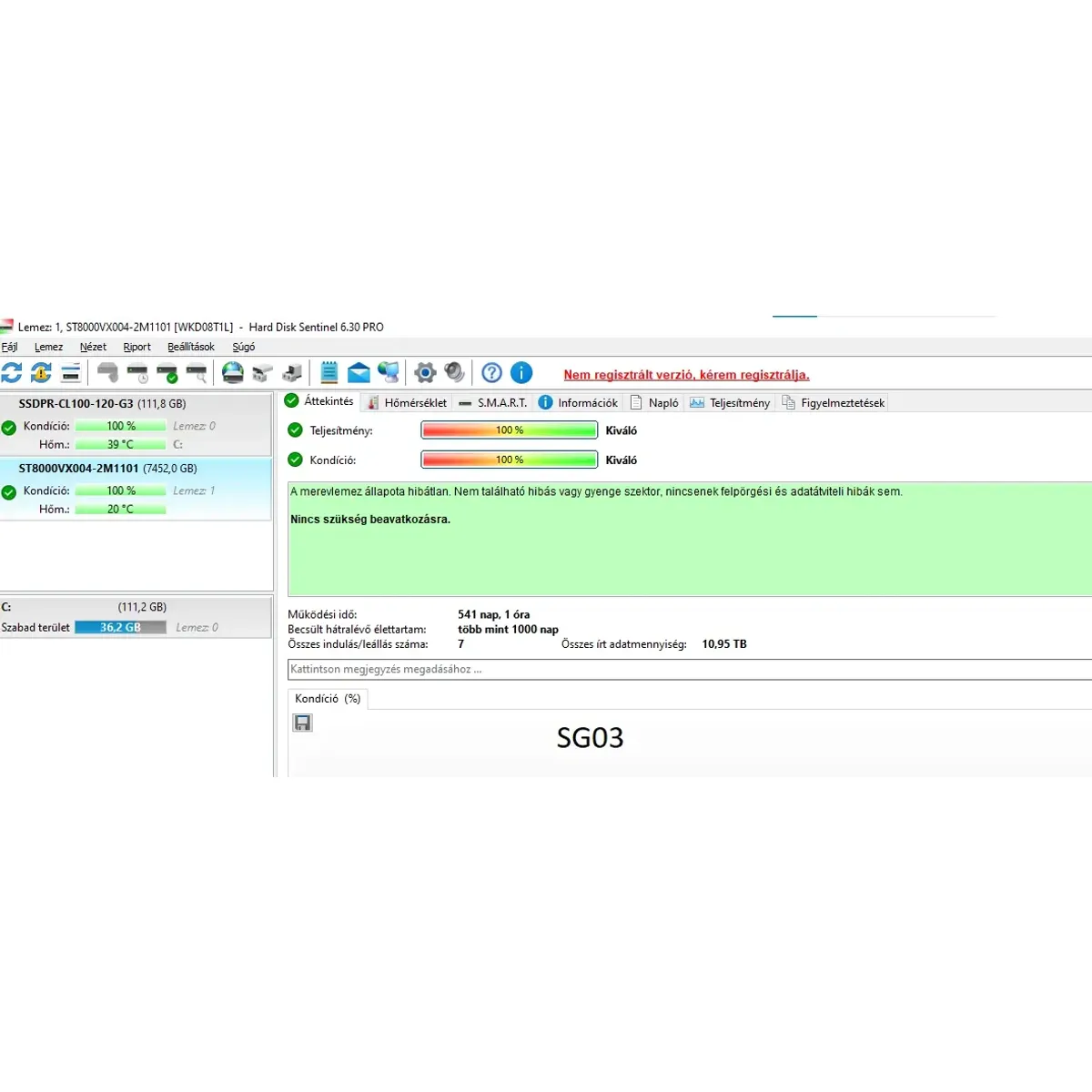Open the Beállítások menu
The image size is (1092, 1092).
point(191,347)
